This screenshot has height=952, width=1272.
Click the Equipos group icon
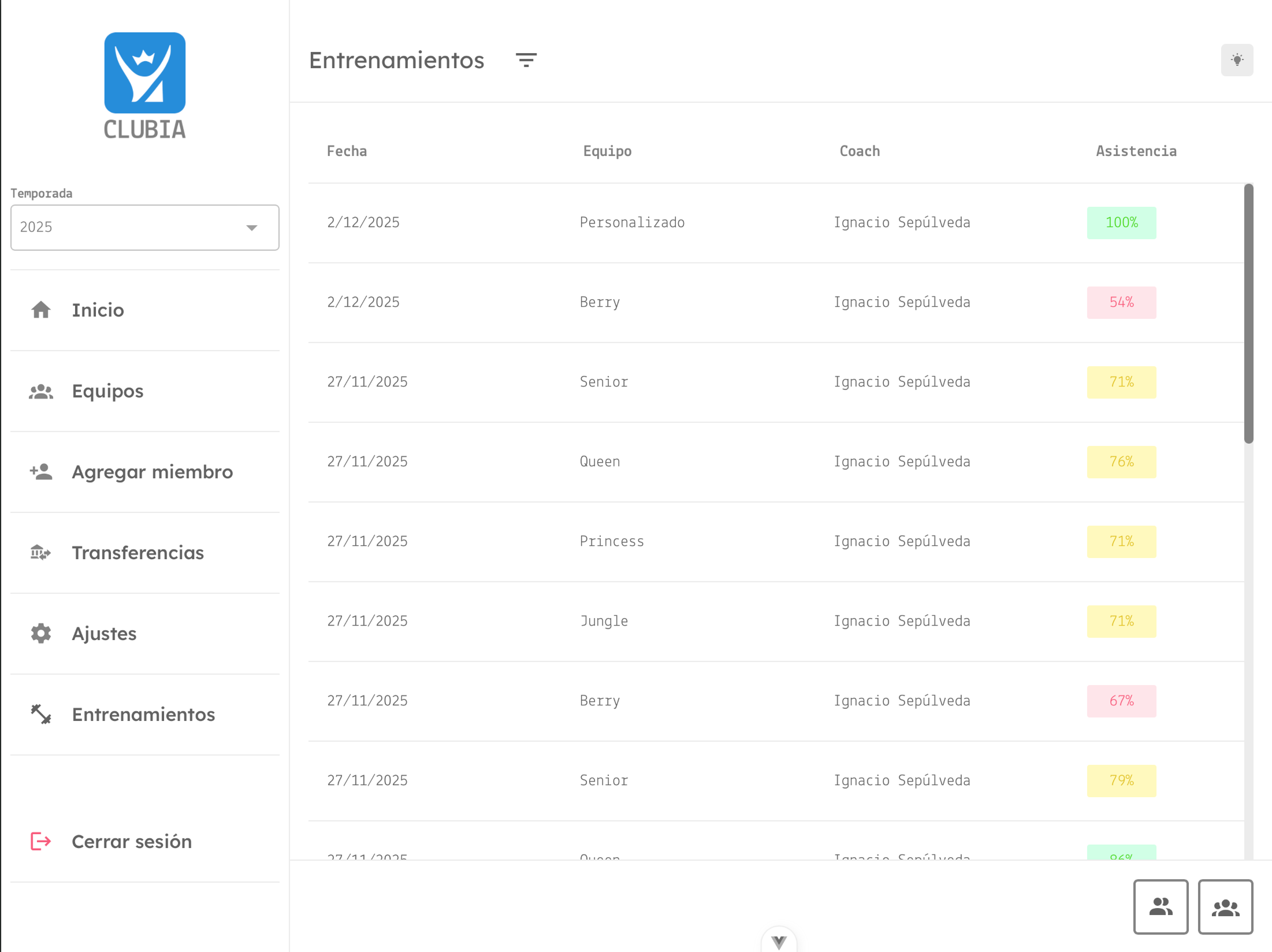coord(41,391)
